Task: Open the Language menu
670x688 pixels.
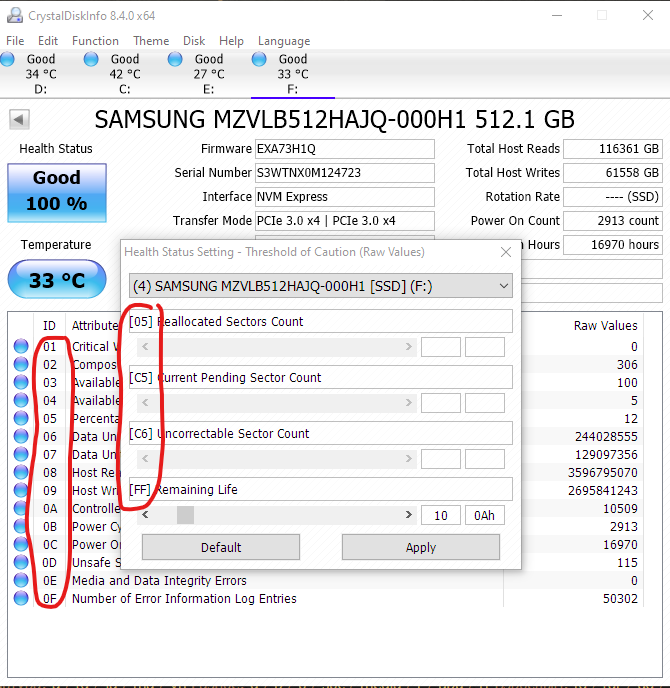Action: coord(284,41)
